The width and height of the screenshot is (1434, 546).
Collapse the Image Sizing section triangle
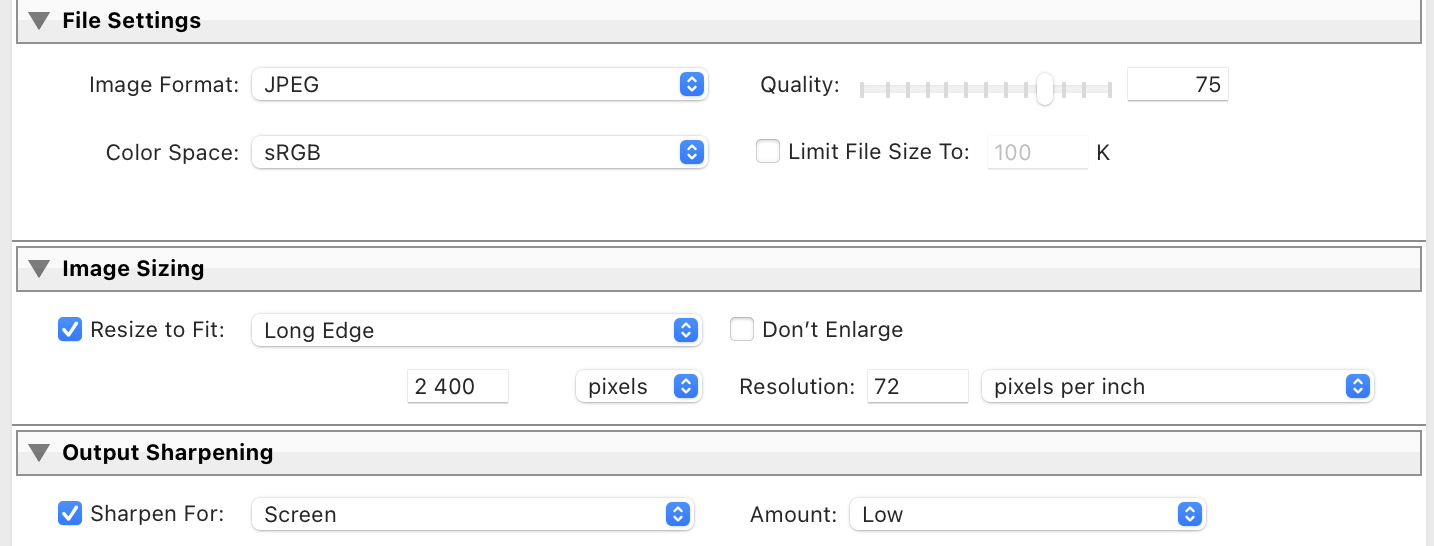click(x=39, y=268)
